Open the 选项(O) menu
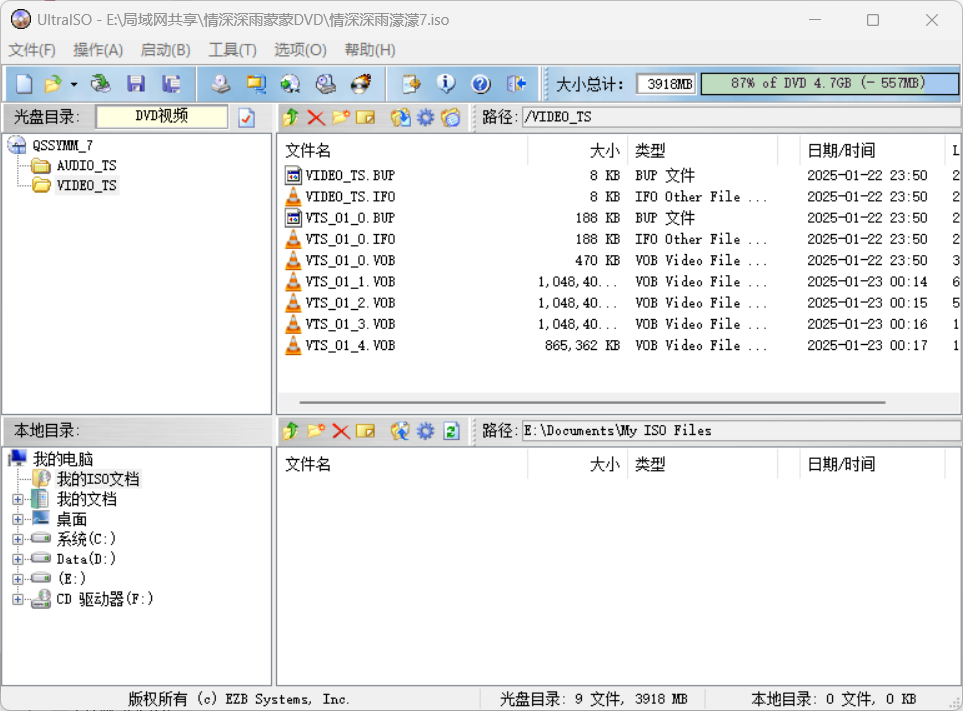This screenshot has height=711, width=963. click(300, 50)
